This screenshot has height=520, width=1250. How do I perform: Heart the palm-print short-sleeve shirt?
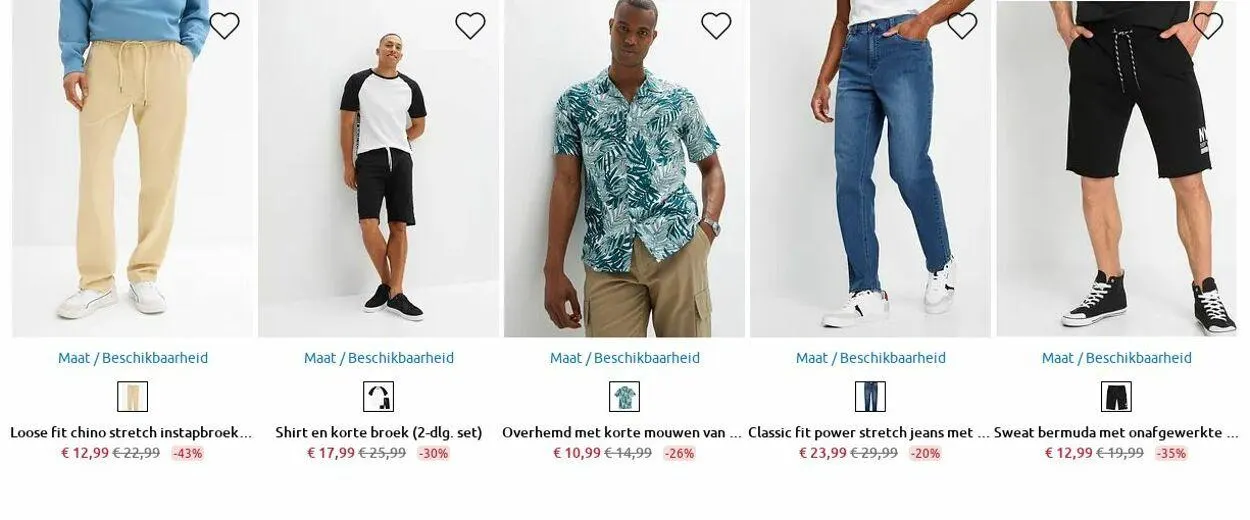tap(716, 26)
